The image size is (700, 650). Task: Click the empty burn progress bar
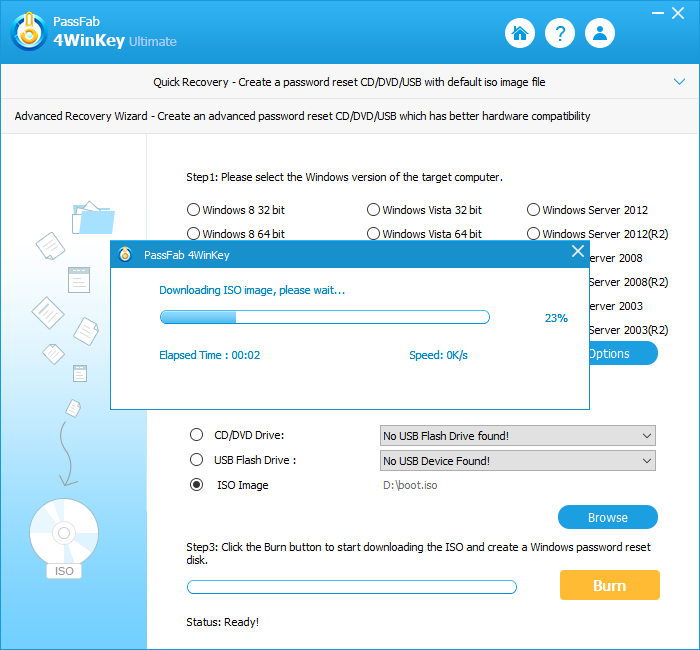point(352,587)
